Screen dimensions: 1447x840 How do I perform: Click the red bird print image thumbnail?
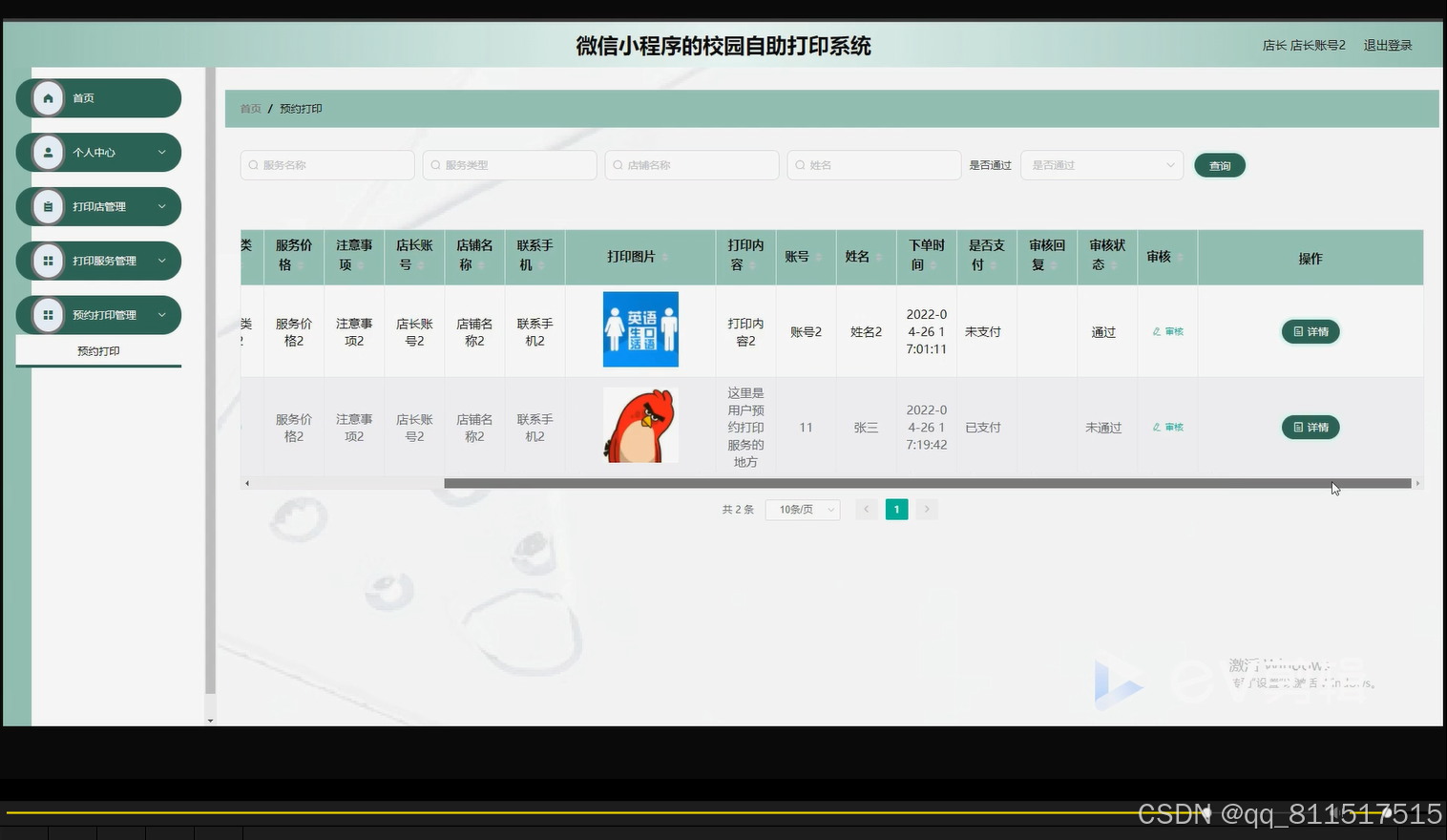click(x=640, y=424)
